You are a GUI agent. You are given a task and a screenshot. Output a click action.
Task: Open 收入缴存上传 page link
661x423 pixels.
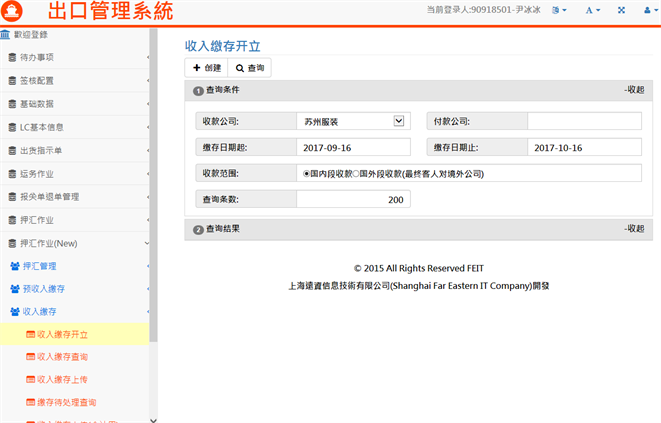(x=62, y=380)
